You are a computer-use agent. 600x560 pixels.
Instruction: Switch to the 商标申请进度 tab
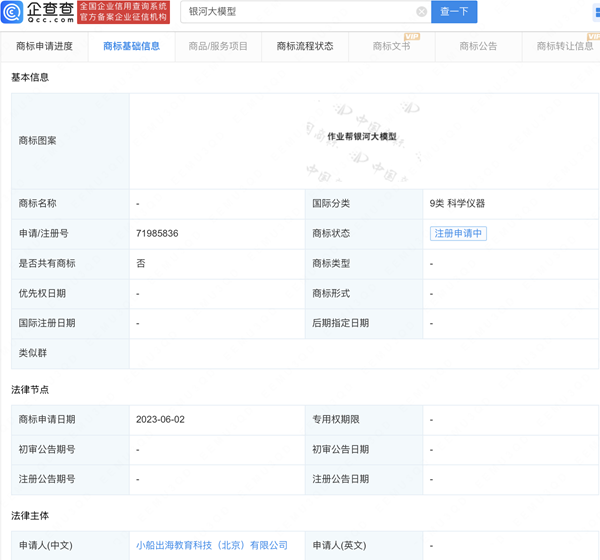[x=45, y=46]
